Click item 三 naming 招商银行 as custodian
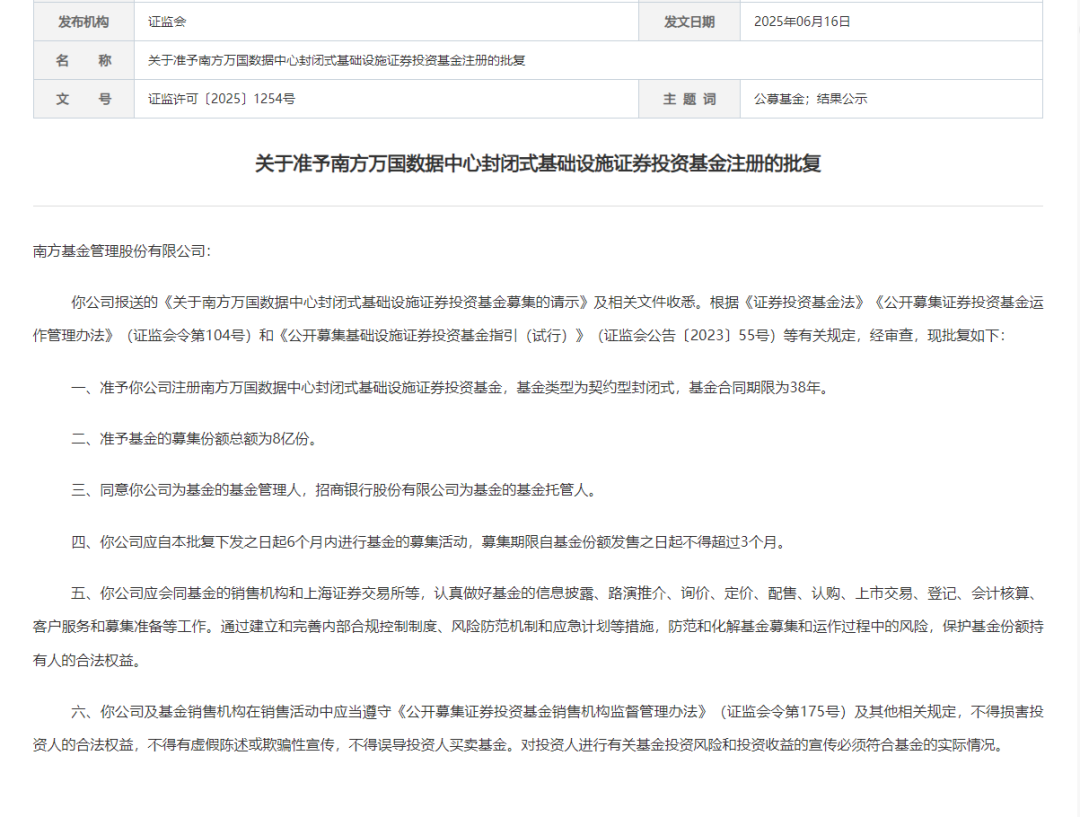This screenshot has height=817, width=1080. click(x=335, y=490)
